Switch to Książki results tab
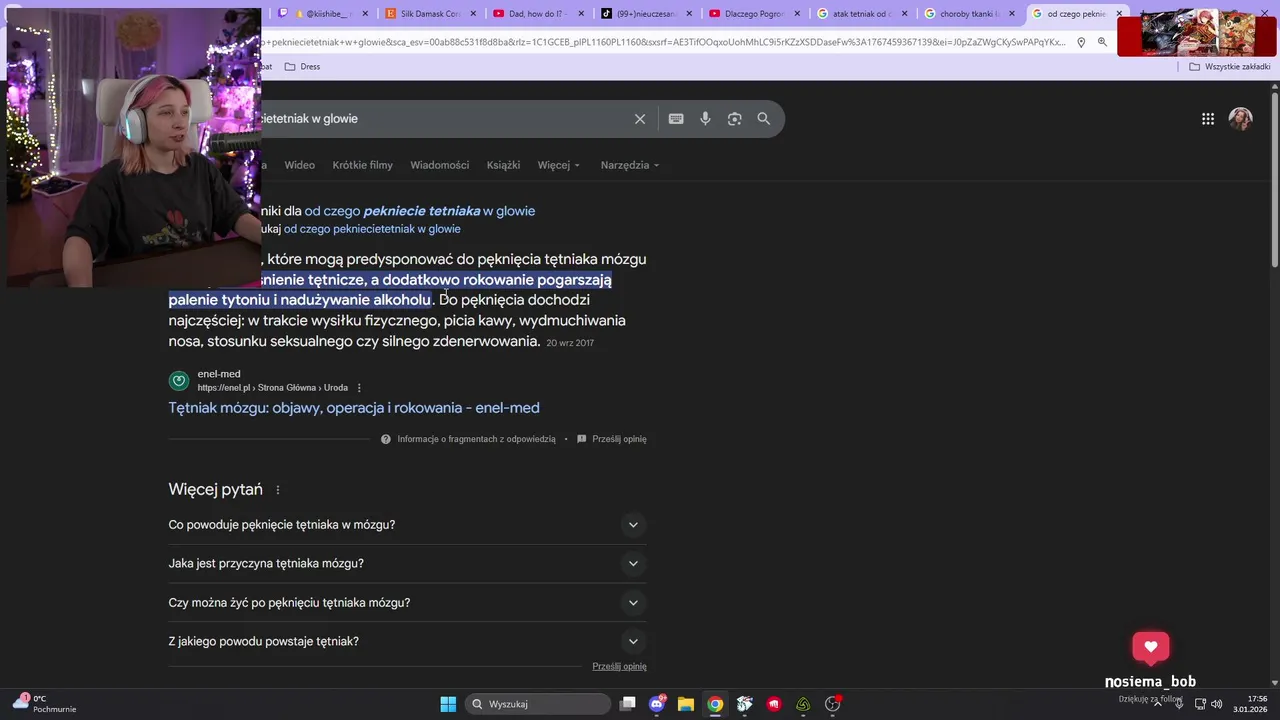Viewport: 1280px width, 720px height. pos(503,165)
